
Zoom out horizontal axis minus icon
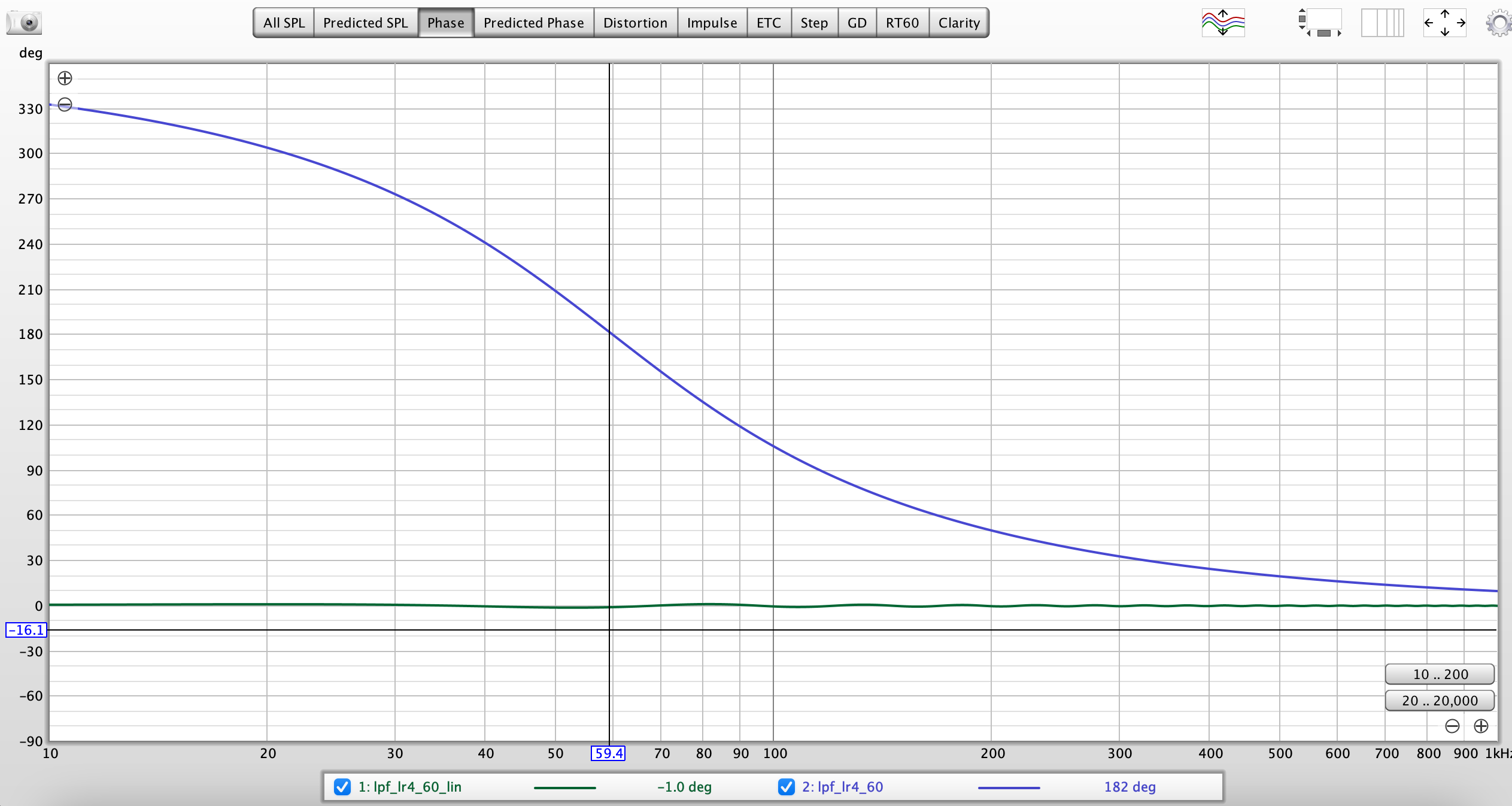coord(1452,726)
